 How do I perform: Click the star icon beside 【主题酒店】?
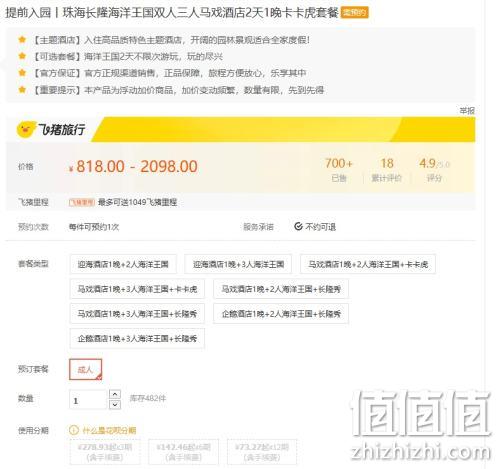click(x=22, y=40)
